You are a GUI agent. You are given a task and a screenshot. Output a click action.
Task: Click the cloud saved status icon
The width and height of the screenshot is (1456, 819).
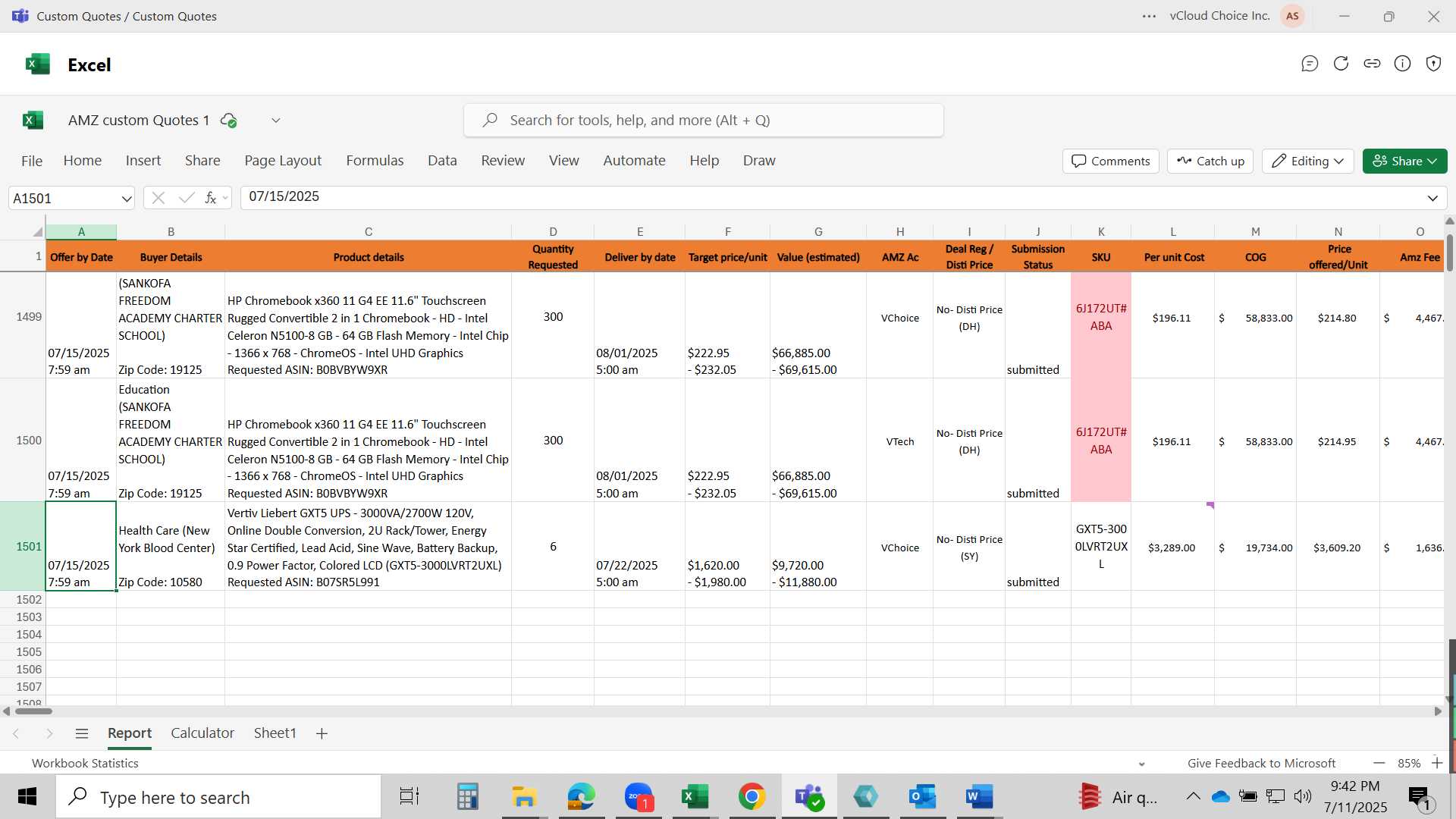tap(228, 120)
